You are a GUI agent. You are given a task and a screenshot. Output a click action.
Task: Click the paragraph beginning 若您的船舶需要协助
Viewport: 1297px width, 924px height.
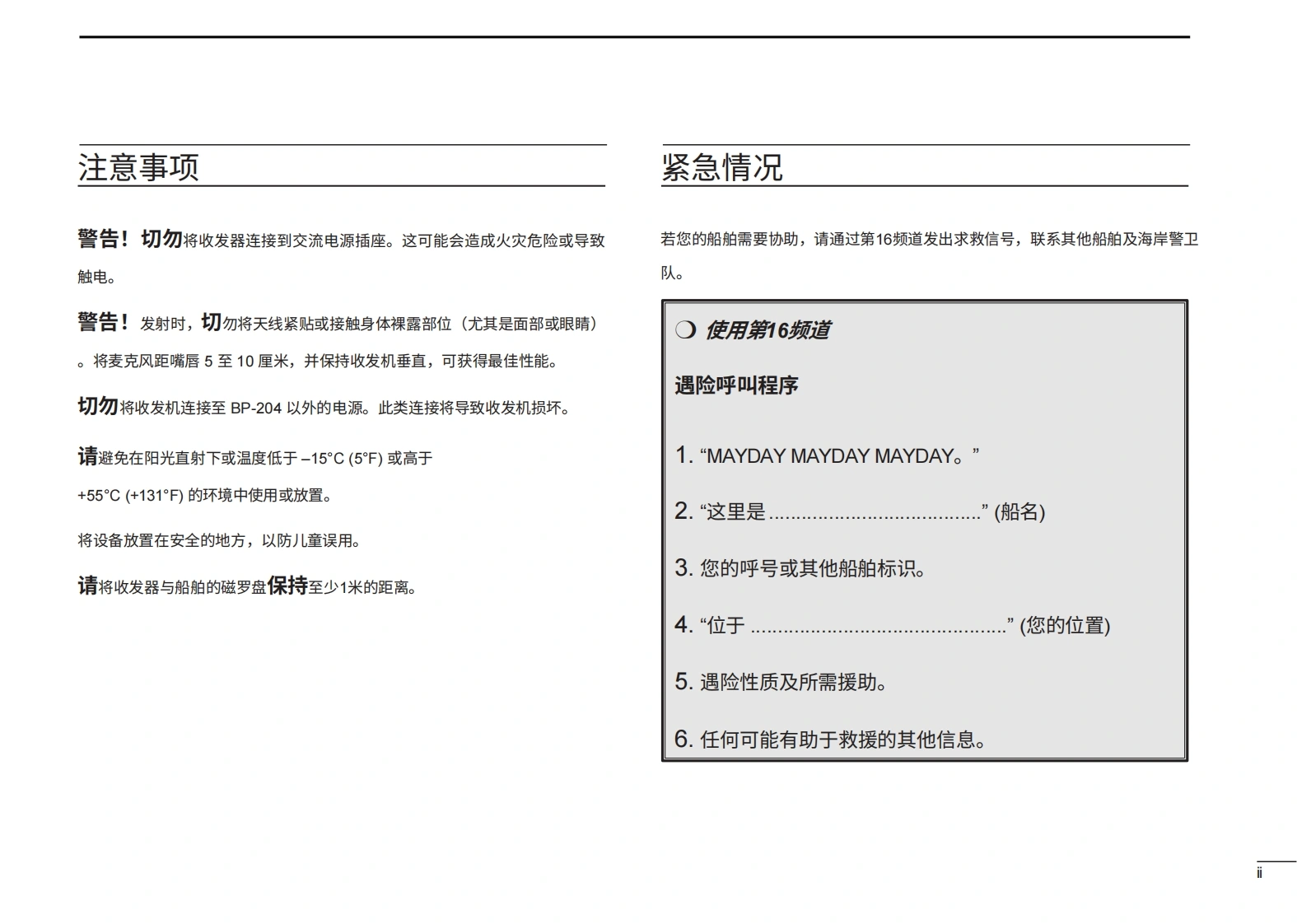[x=928, y=240]
